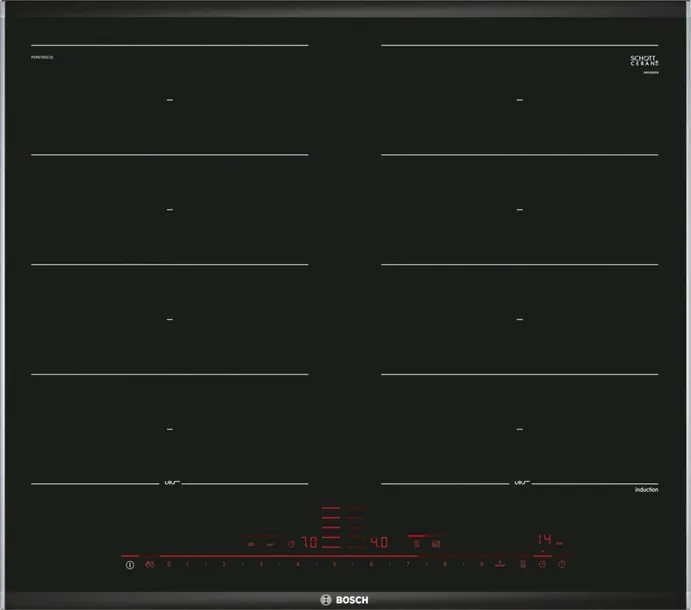Tap the stopwatch symbol at far right
The width and height of the screenshot is (691, 610).
pos(561,565)
